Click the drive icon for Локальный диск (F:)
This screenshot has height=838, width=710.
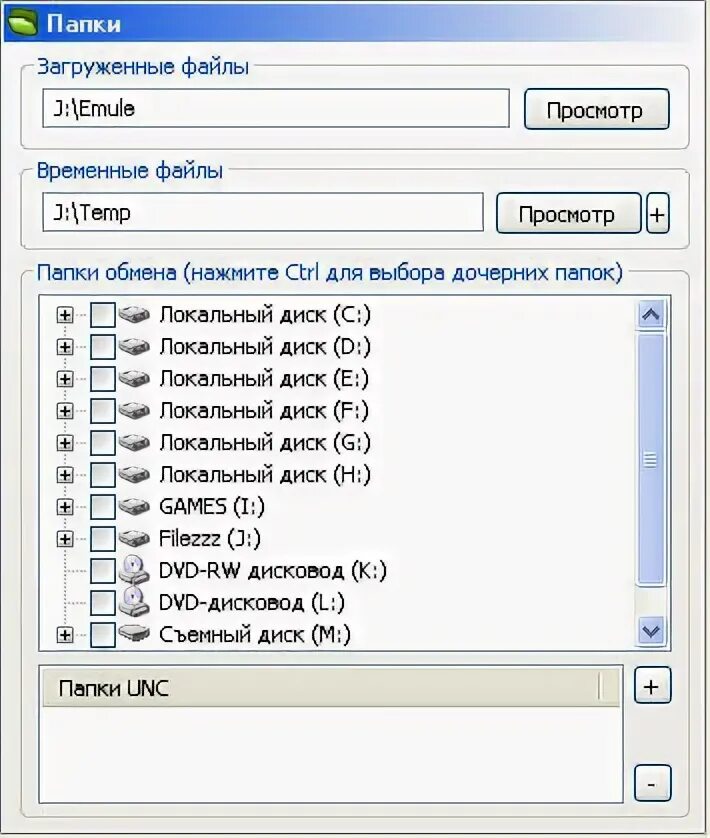pyautogui.click(x=134, y=410)
